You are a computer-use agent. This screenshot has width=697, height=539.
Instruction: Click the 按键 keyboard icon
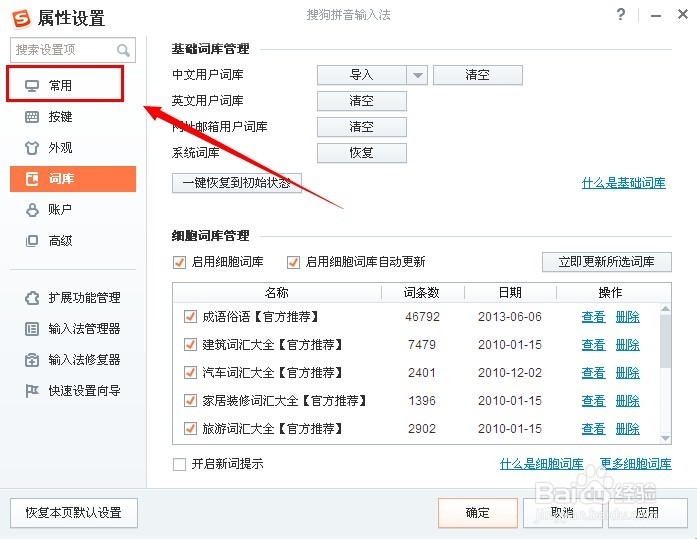tap(32, 117)
